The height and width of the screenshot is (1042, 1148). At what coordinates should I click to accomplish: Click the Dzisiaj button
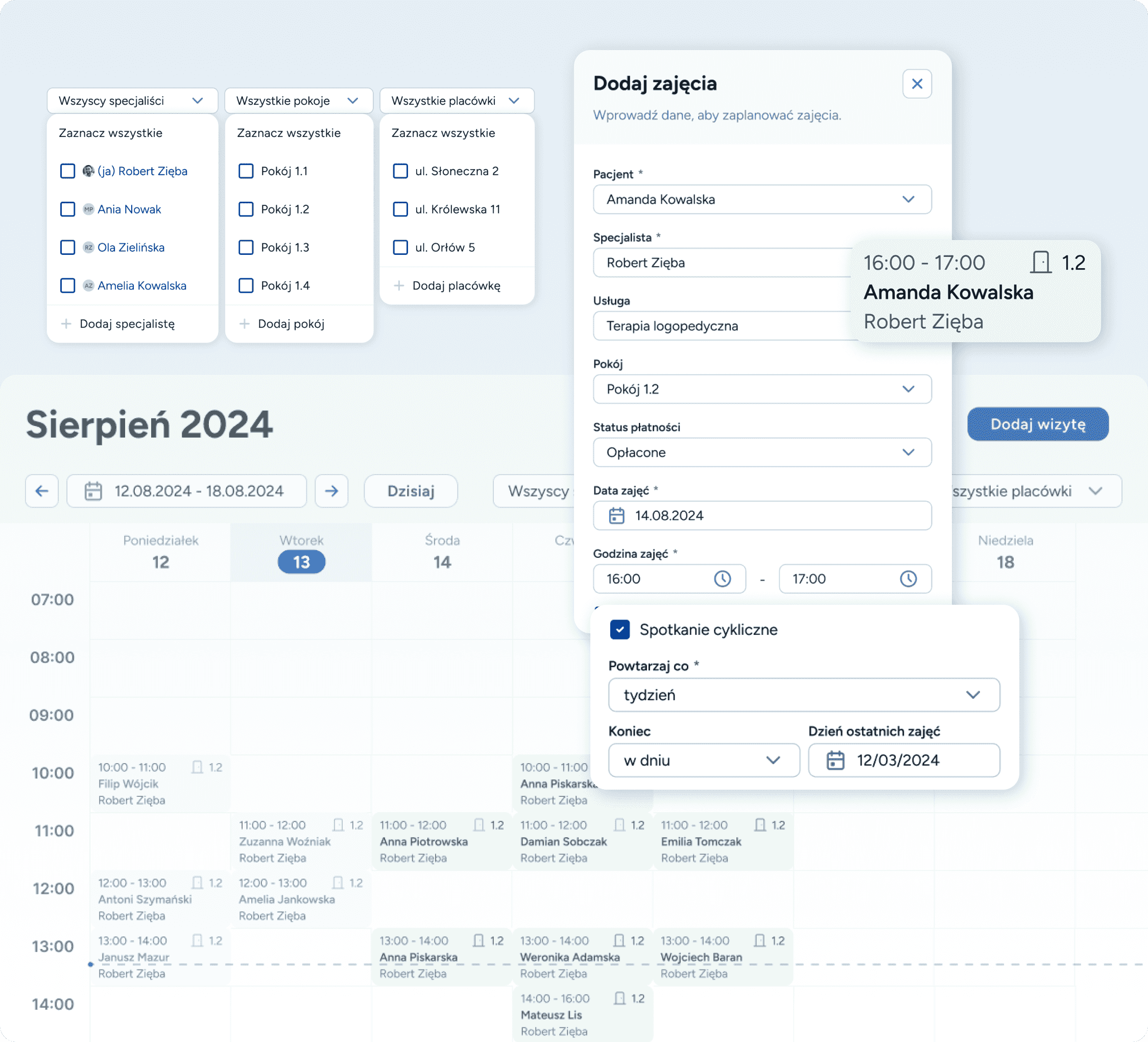(x=411, y=490)
